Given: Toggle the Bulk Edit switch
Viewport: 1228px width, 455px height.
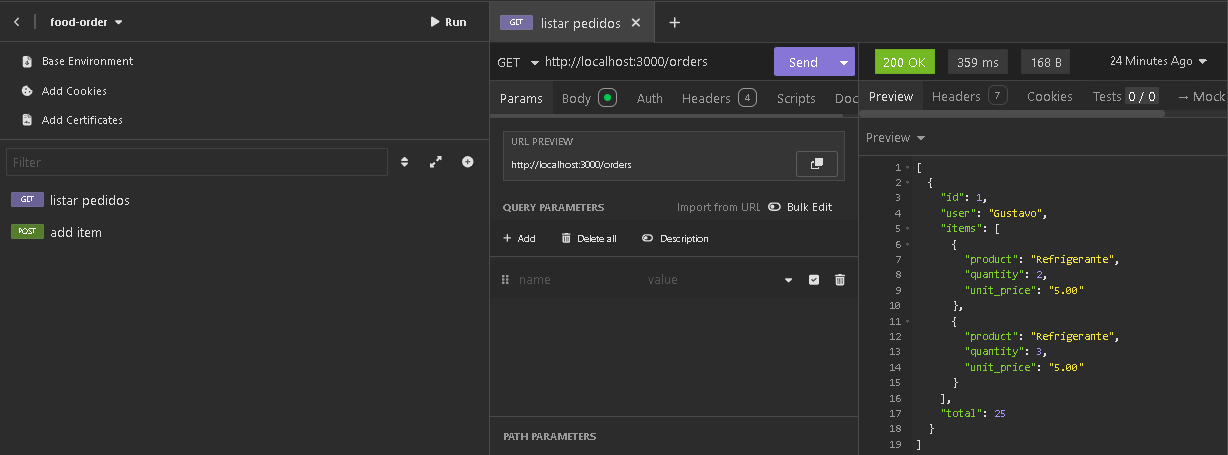Looking at the screenshot, I should [x=775, y=207].
